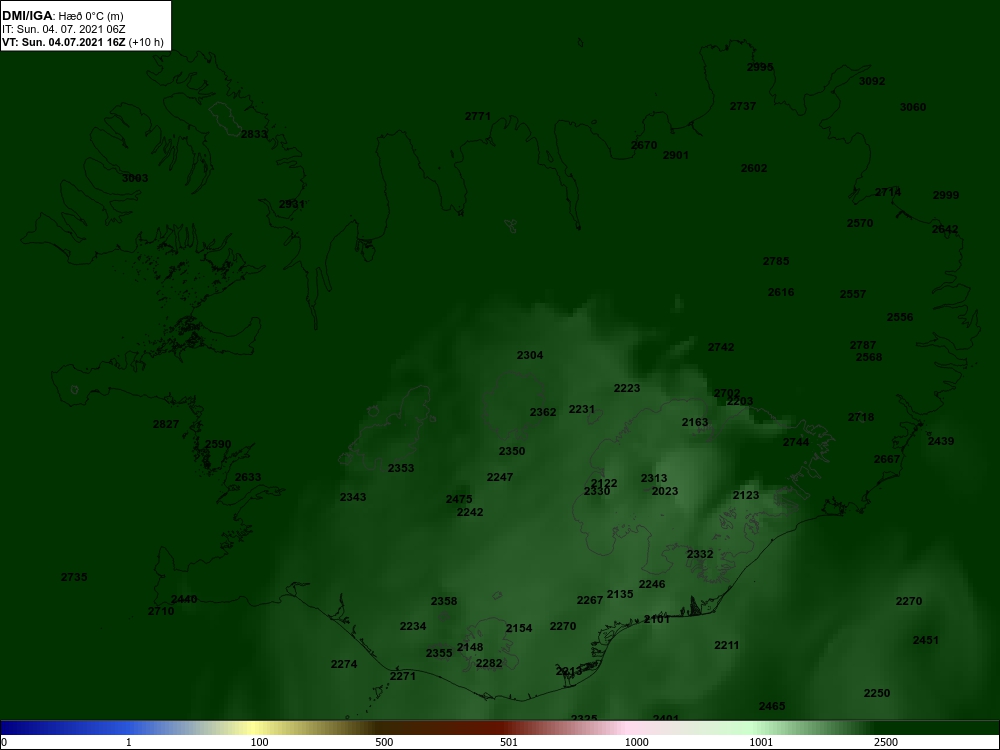Click the 1000 label on the color scale

click(x=636, y=742)
